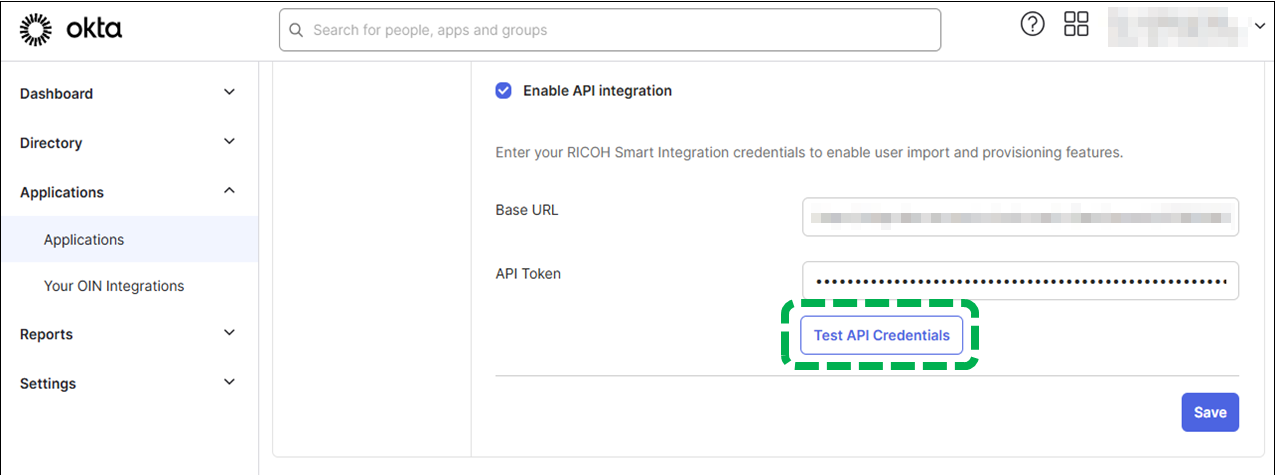Image resolution: width=1275 pixels, height=475 pixels.
Task: Open the help question mark icon
Action: pyautogui.click(x=1032, y=25)
